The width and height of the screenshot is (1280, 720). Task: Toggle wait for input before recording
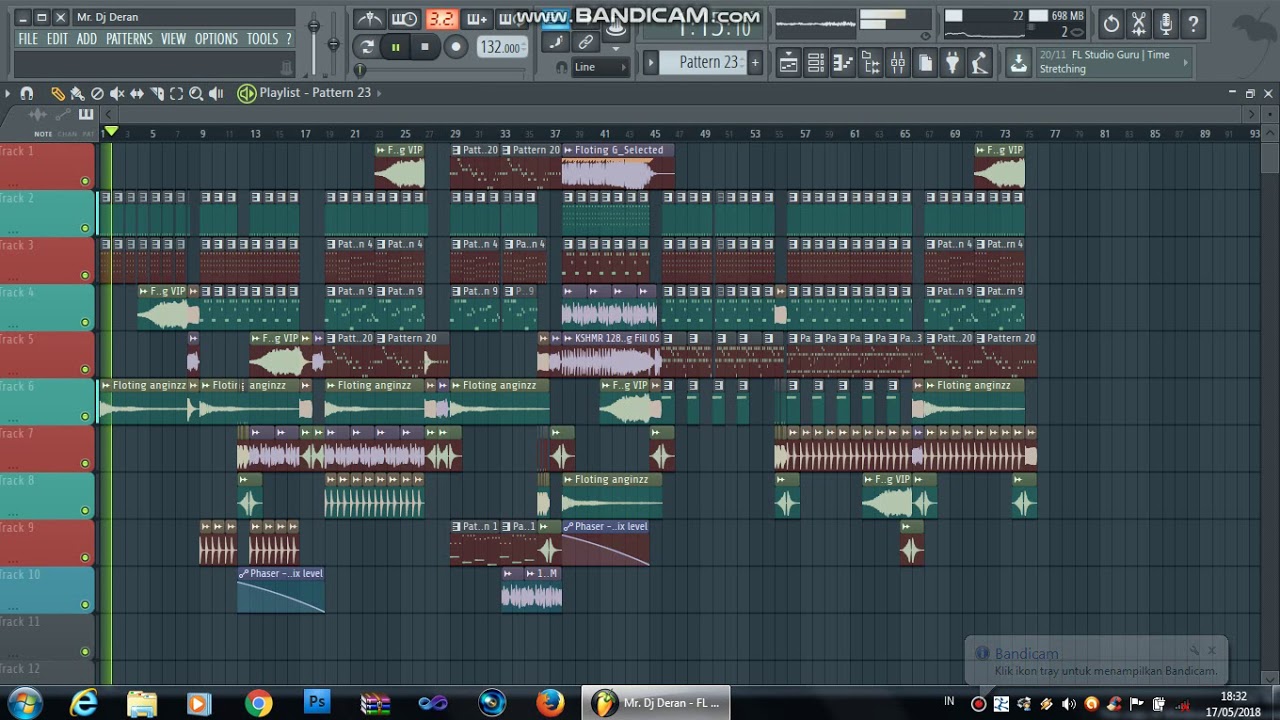pyautogui.click(x=405, y=19)
